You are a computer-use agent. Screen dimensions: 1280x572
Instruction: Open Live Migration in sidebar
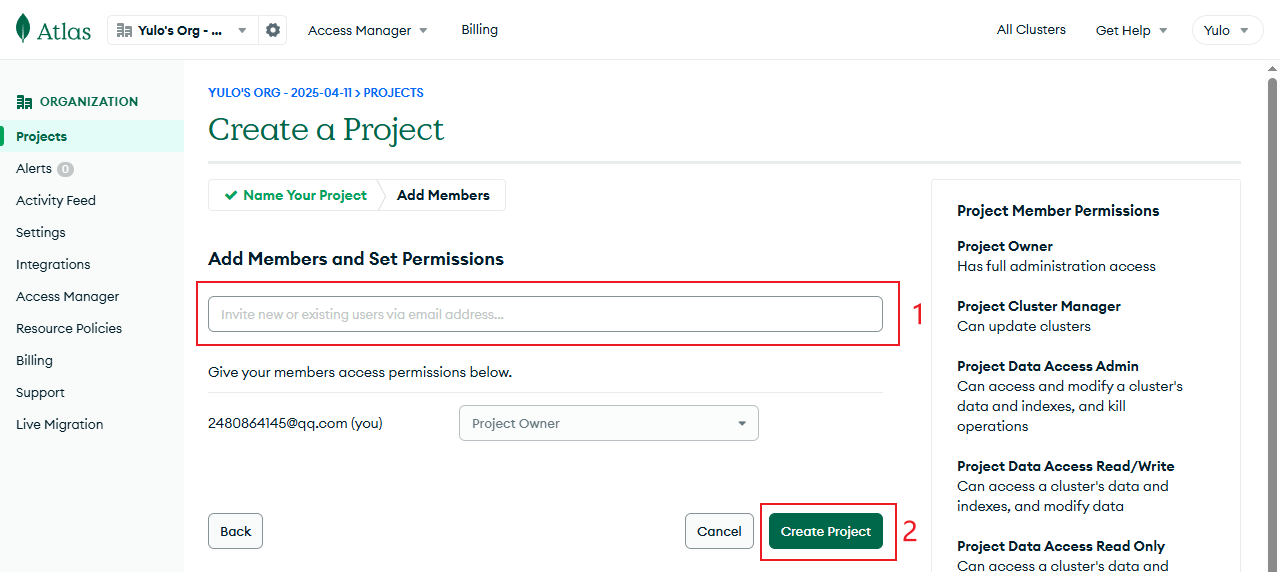60,425
